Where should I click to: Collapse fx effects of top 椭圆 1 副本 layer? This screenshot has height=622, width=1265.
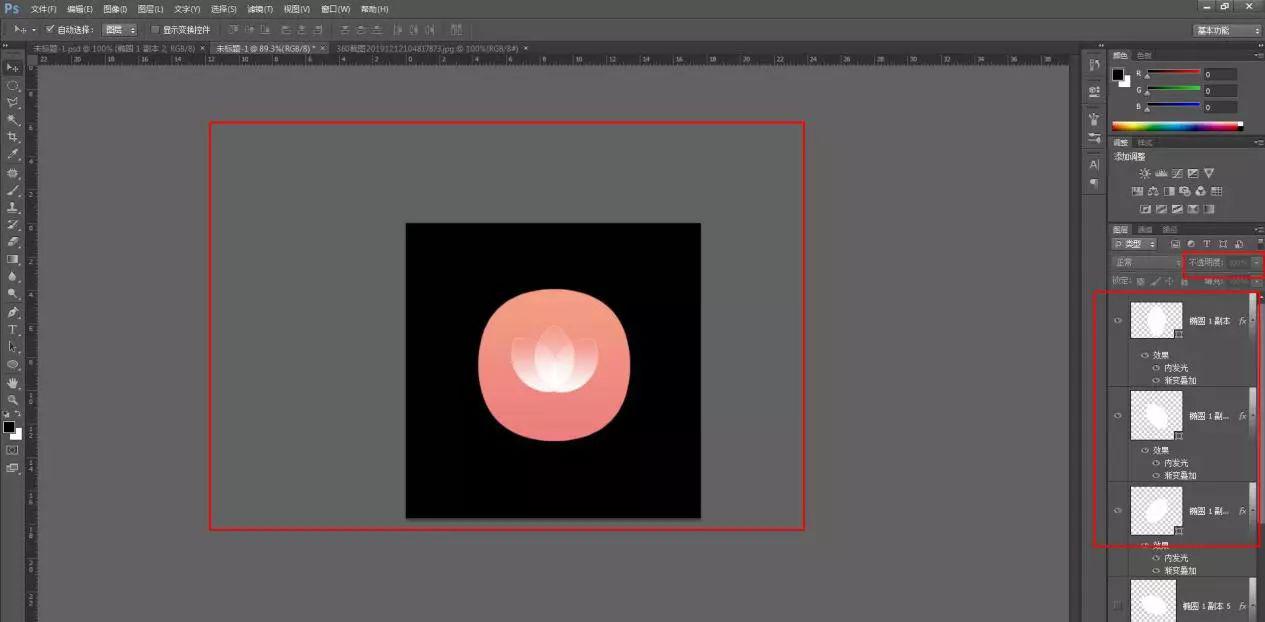coord(1251,321)
